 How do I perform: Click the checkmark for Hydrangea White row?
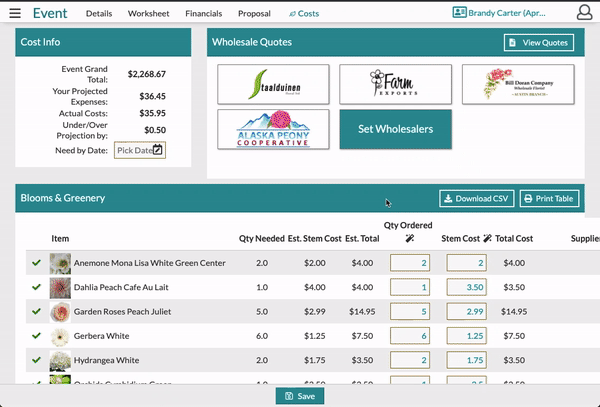(x=36, y=360)
